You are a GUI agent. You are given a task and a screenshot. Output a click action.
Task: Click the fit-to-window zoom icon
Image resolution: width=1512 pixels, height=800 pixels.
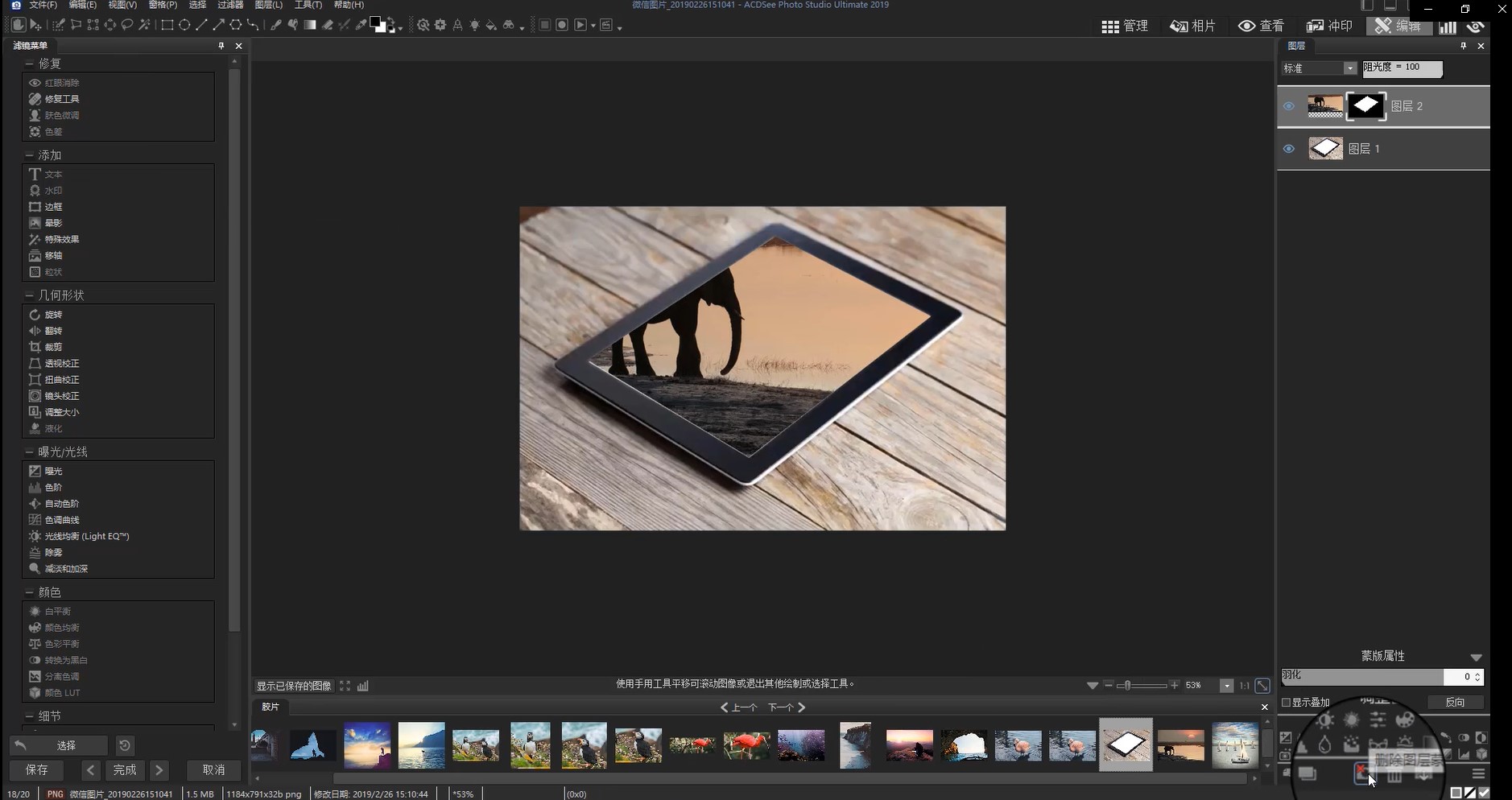1262,686
